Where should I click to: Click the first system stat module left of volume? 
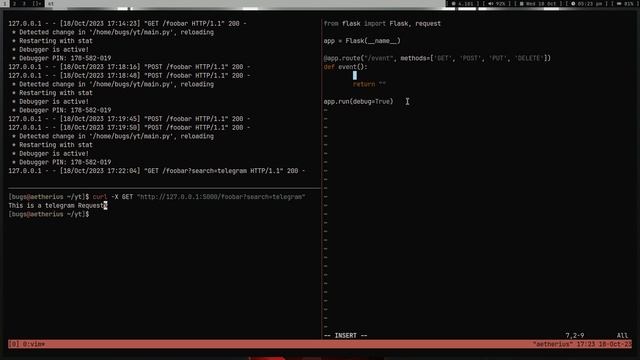click(x=462, y=4)
